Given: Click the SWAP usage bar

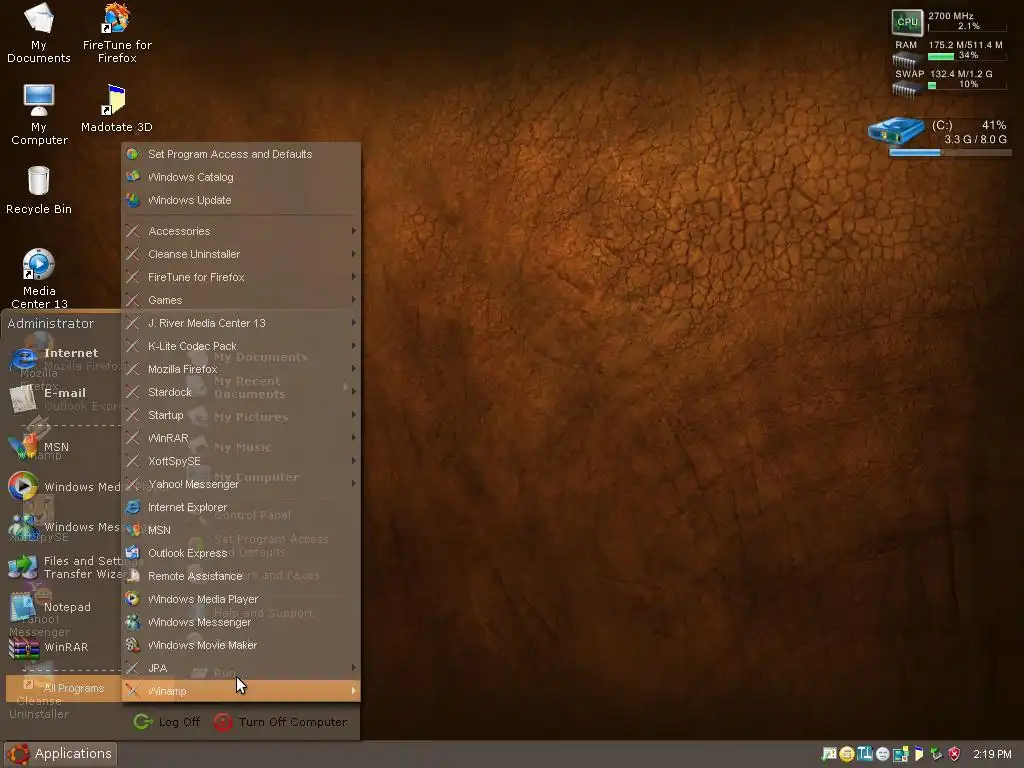Looking at the screenshot, I should coord(967,85).
